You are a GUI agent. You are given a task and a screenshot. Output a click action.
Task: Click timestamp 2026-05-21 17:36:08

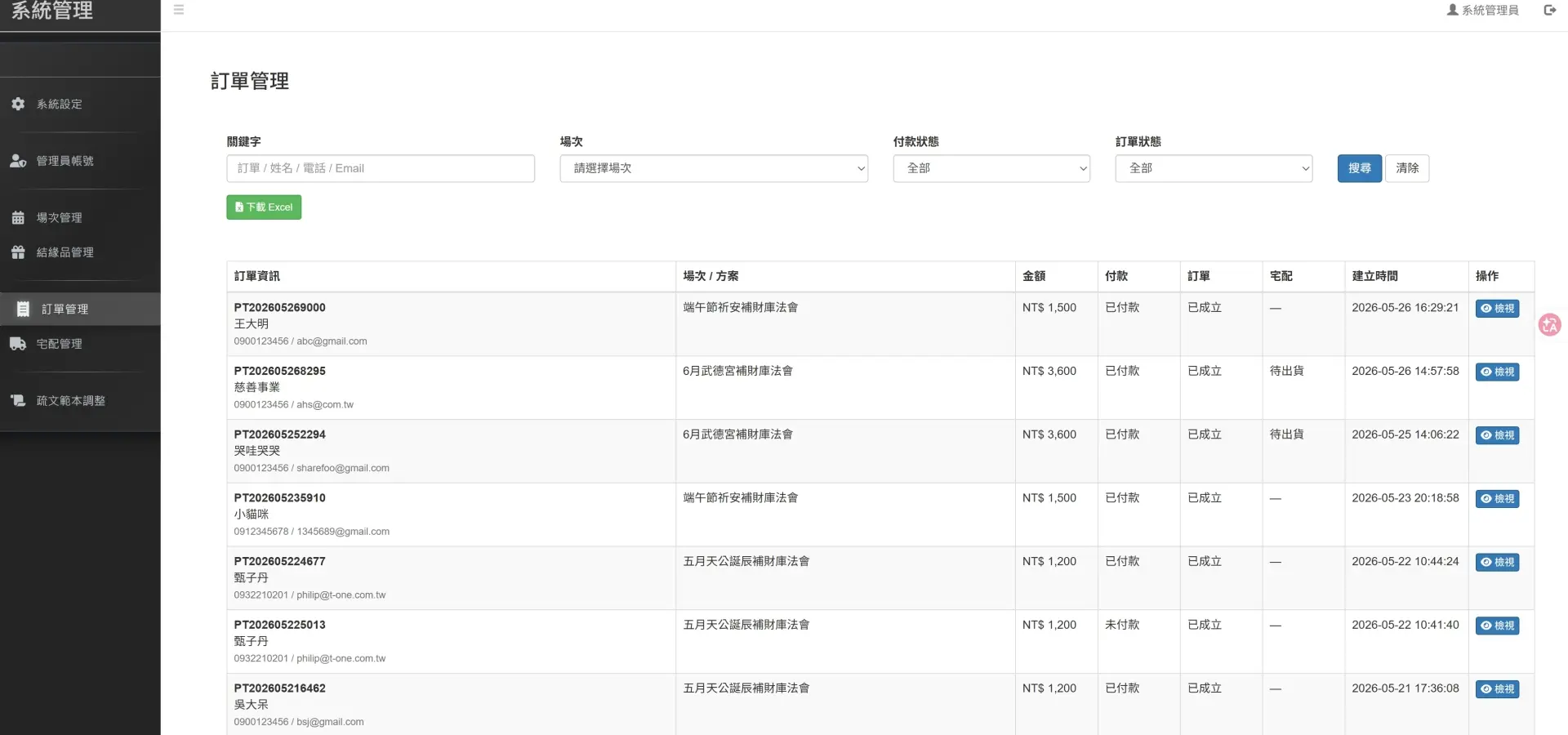coord(1405,688)
